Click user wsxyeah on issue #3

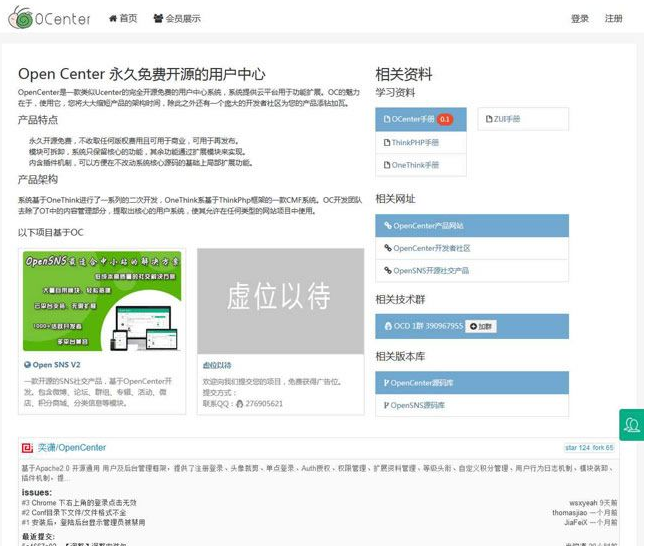tap(583, 503)
